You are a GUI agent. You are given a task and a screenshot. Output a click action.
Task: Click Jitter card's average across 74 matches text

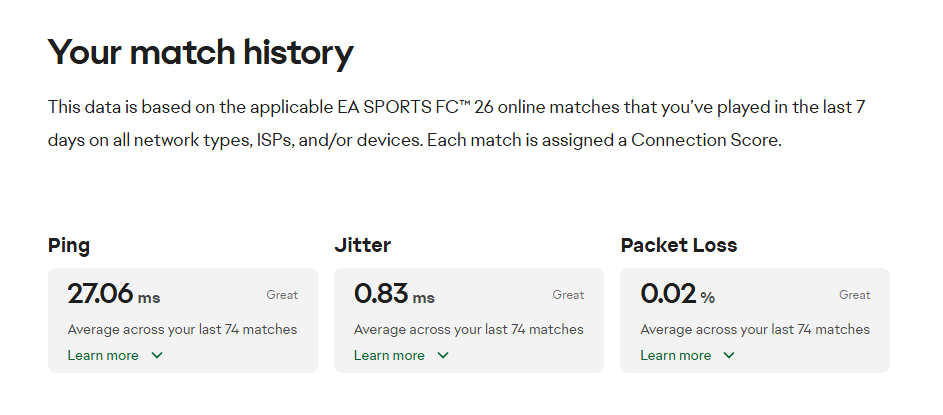coord(468,329)
